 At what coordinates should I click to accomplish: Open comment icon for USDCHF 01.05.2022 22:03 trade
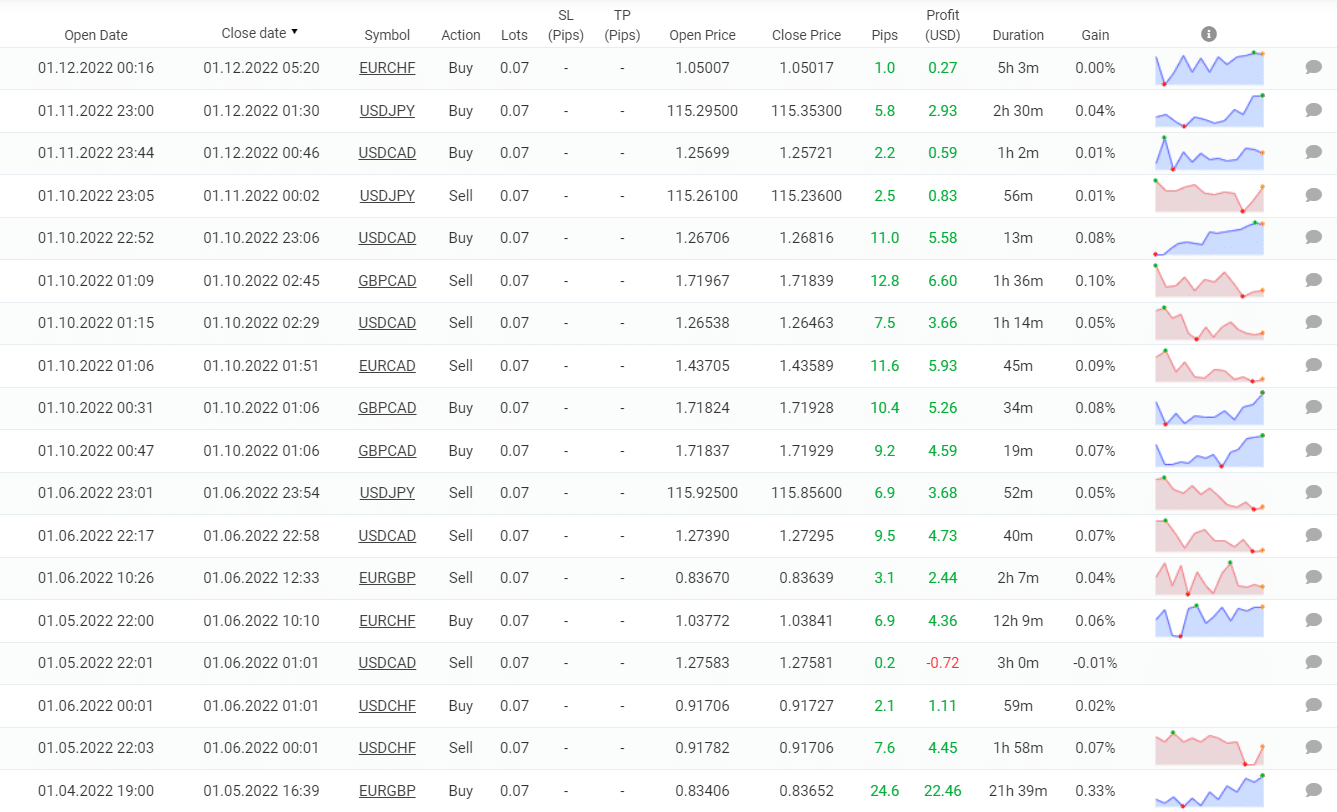pos(1314,748)
